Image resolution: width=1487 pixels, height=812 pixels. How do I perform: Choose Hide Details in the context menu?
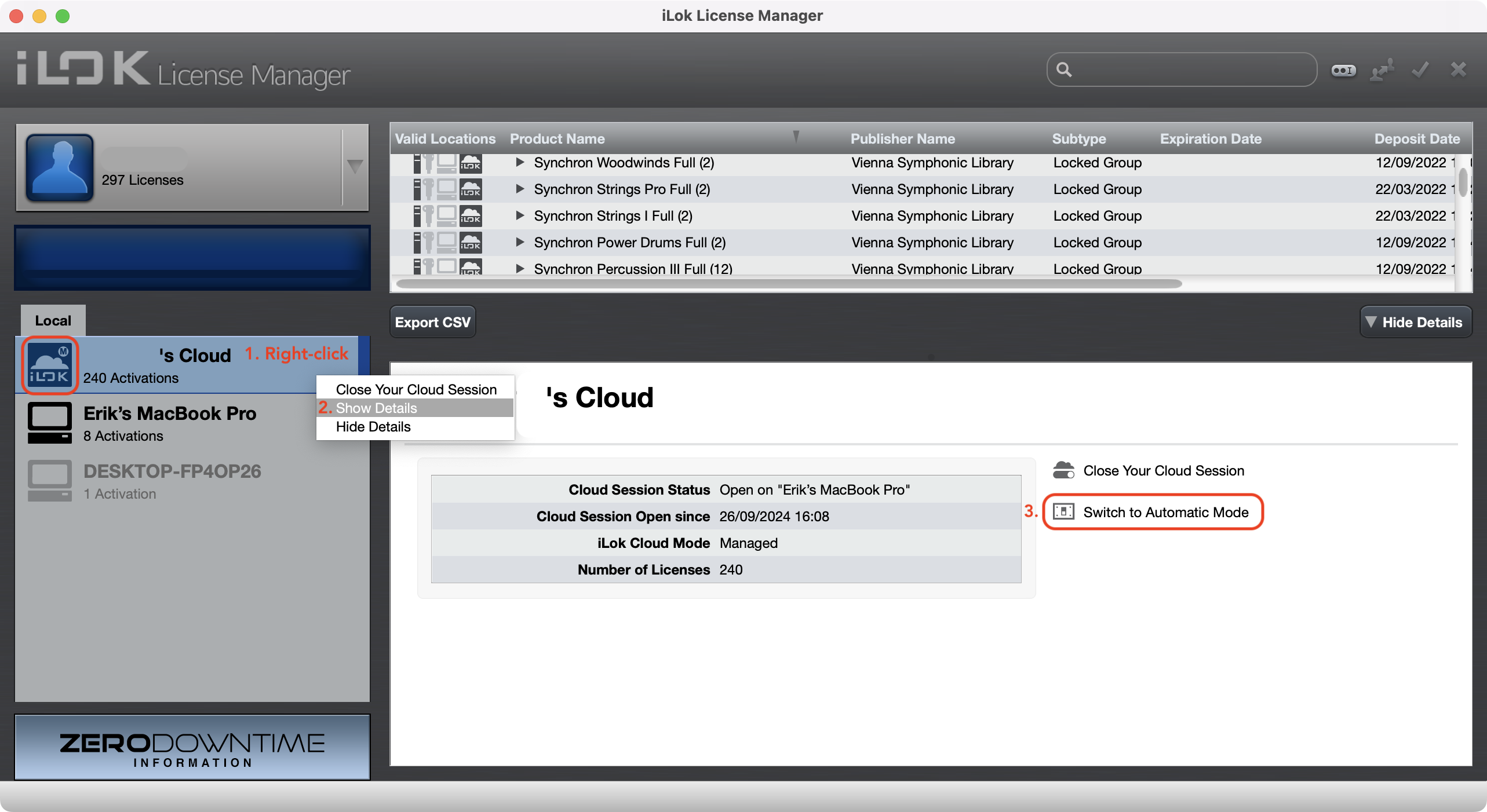click(x=415, y=426)
